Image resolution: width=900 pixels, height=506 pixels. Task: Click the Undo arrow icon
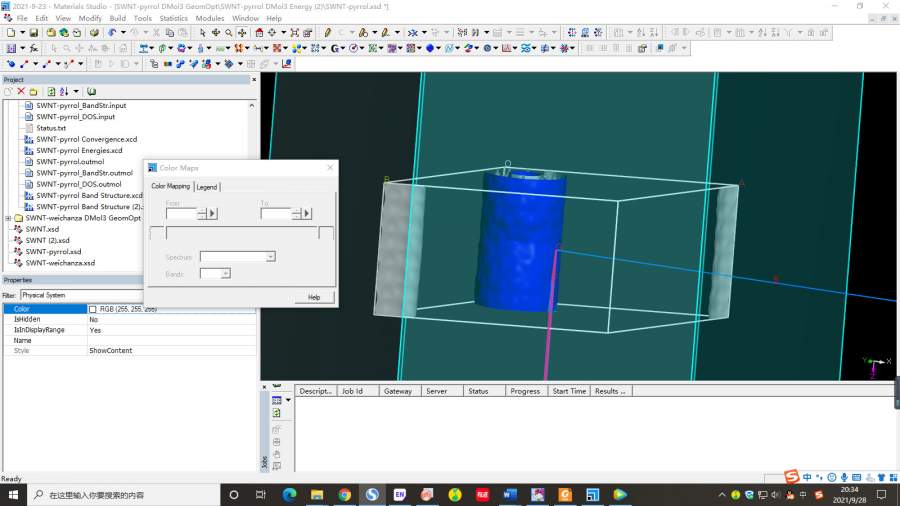pyautogui.click(x=111, y=33)
